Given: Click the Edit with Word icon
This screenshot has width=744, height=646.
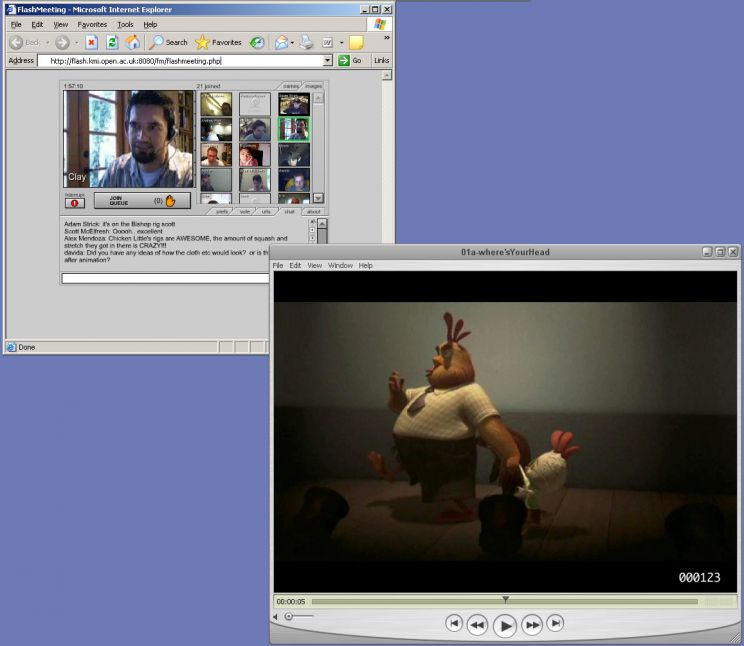Looking at the screenshot, I should click(x=327, y=43).
